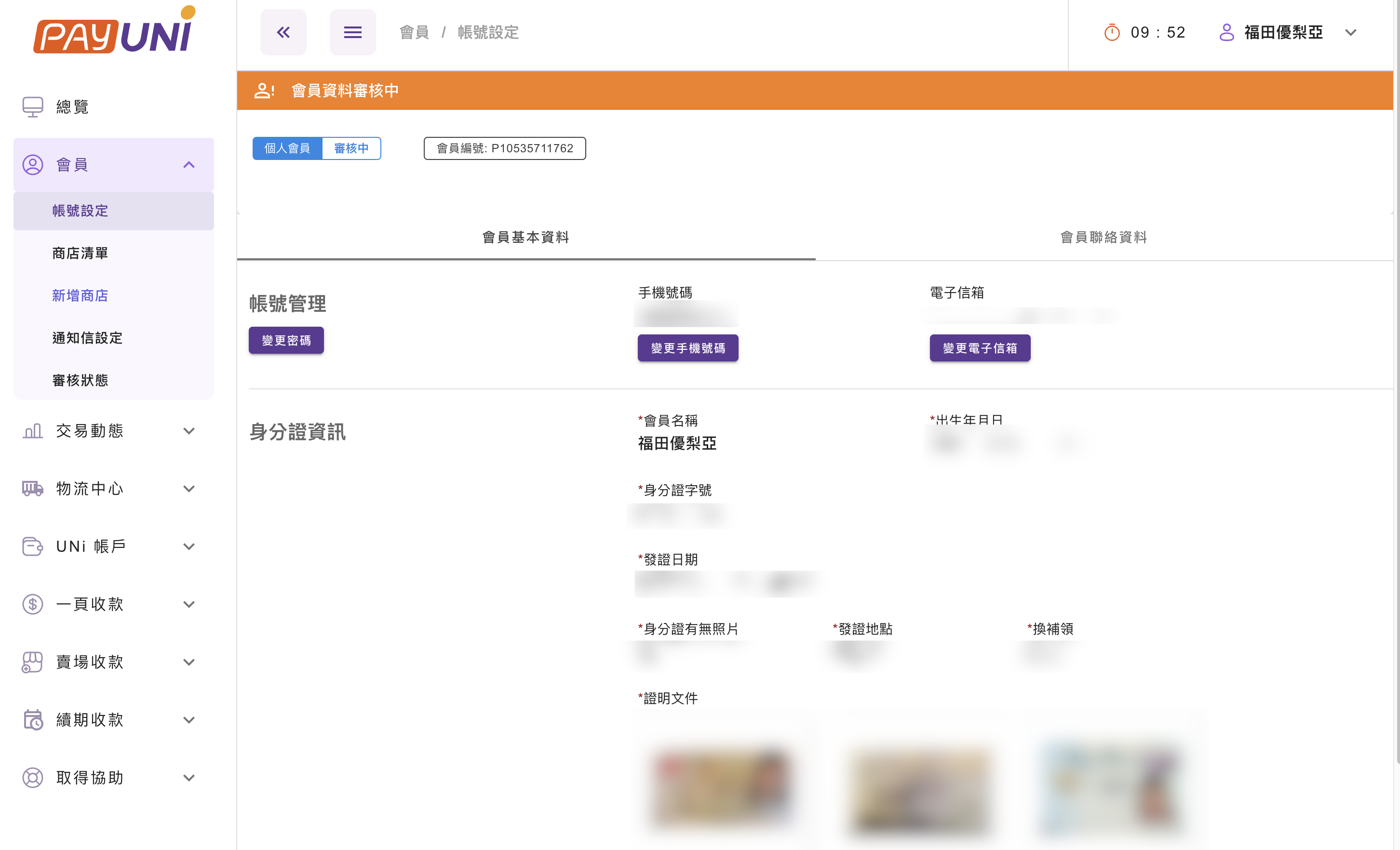
Task: Click the 物流中心 truck icon
Action: point(32,488)
